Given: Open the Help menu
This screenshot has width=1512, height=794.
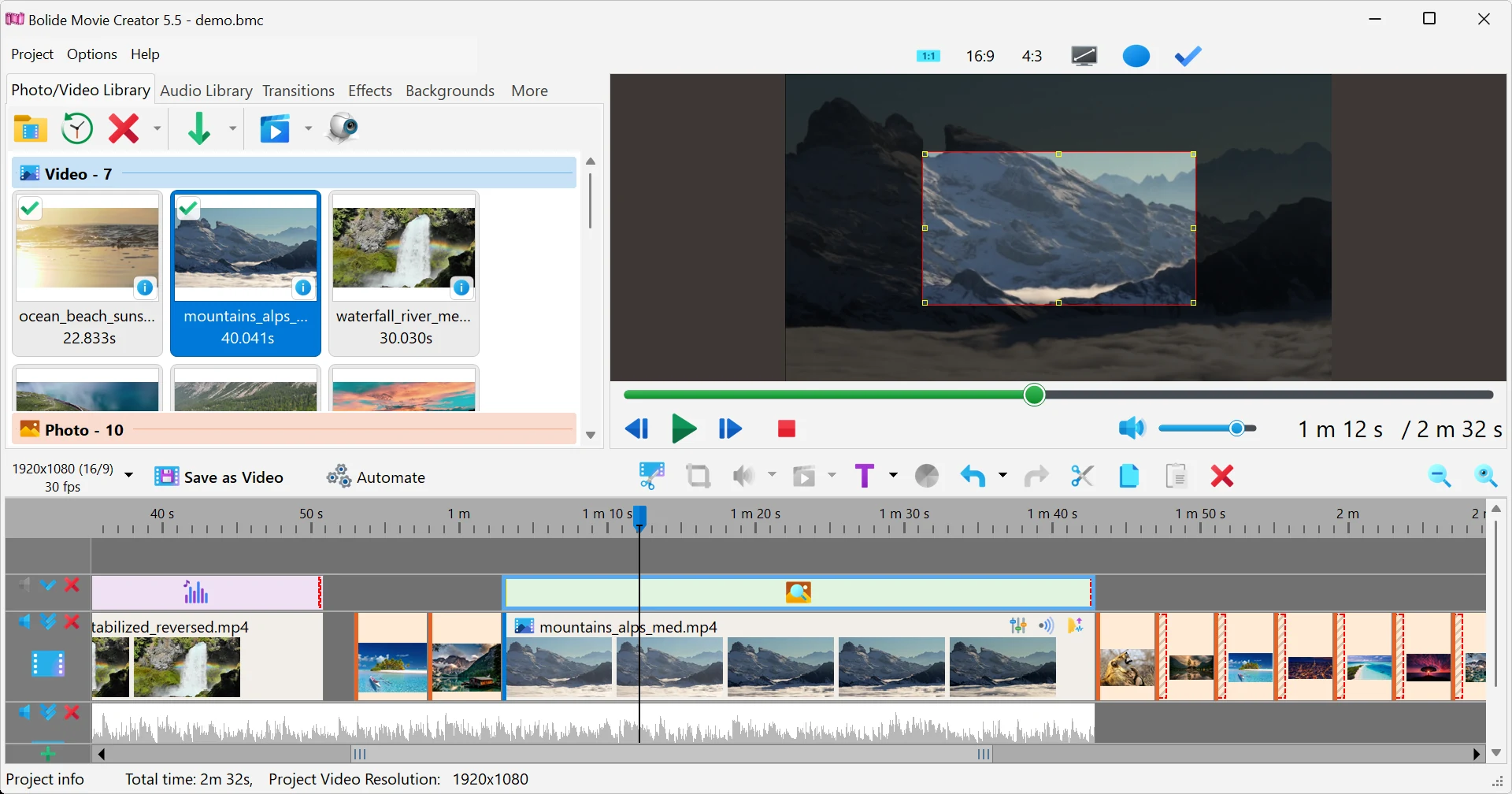Looking at the screenshot, I should 145,54.
